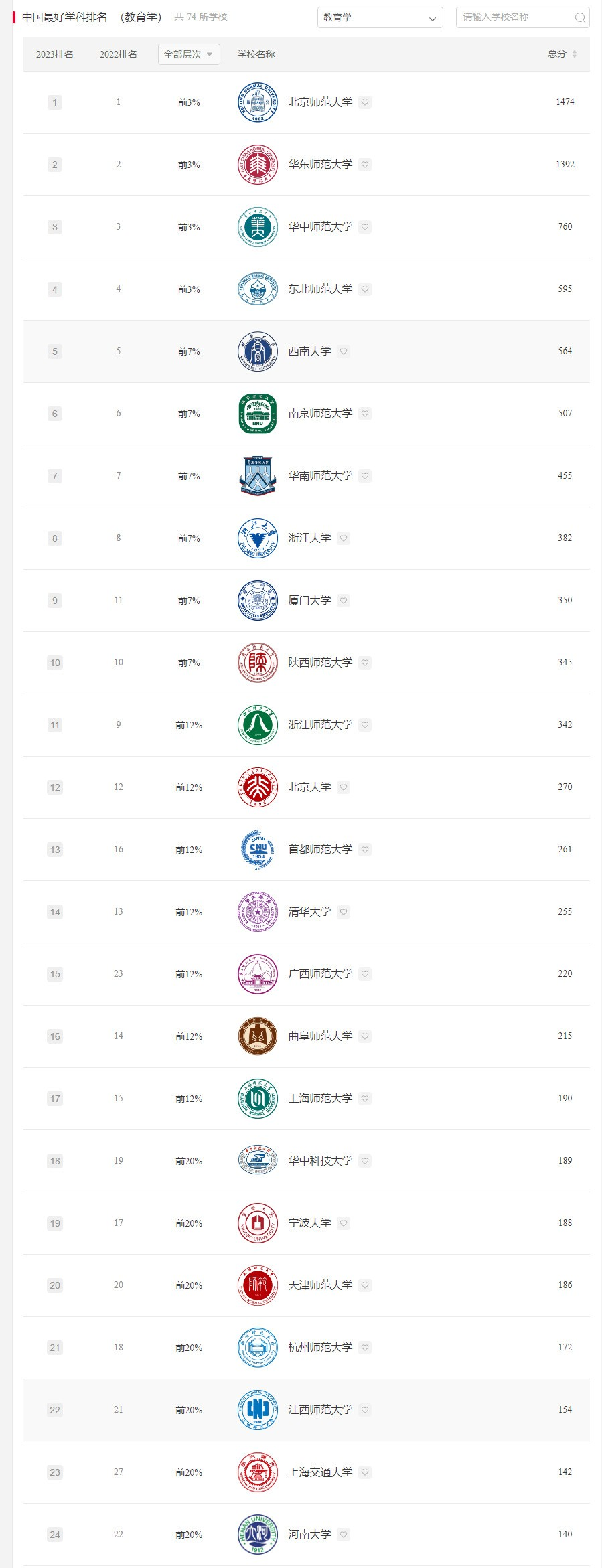Image resolution: width=602 pixels, height=1568 pixels.
Task: Sort by 总分 column arrows
Action: (575, 54)
